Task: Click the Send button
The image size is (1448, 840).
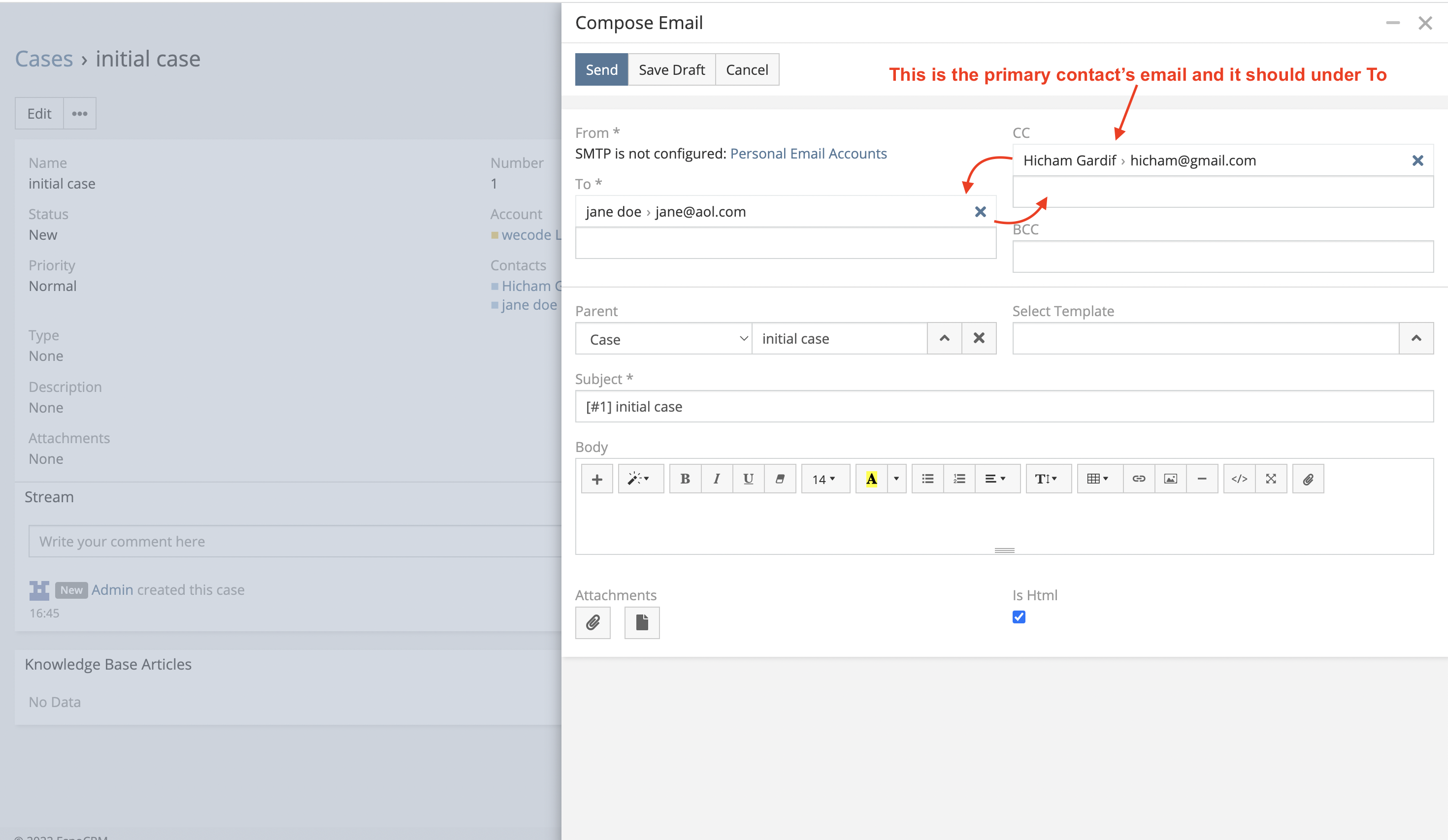Action: click(x=601, y=69)
